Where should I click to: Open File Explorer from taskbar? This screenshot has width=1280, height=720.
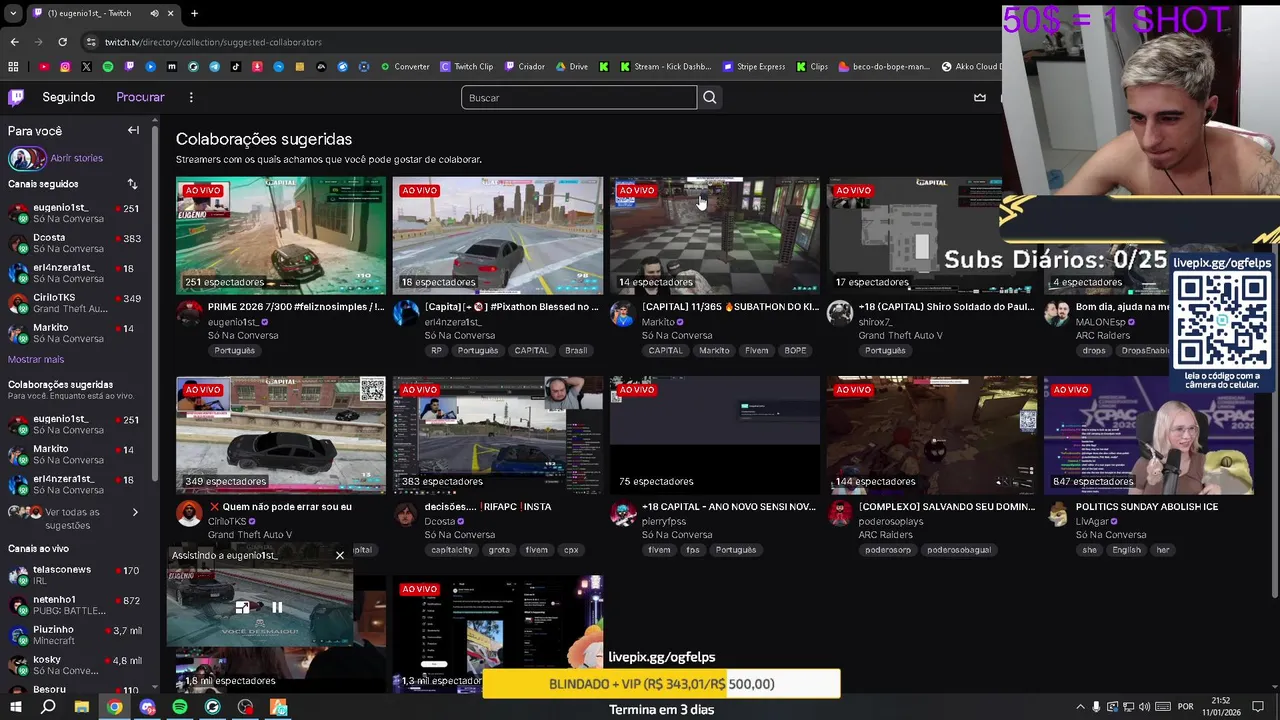point(82,707)
